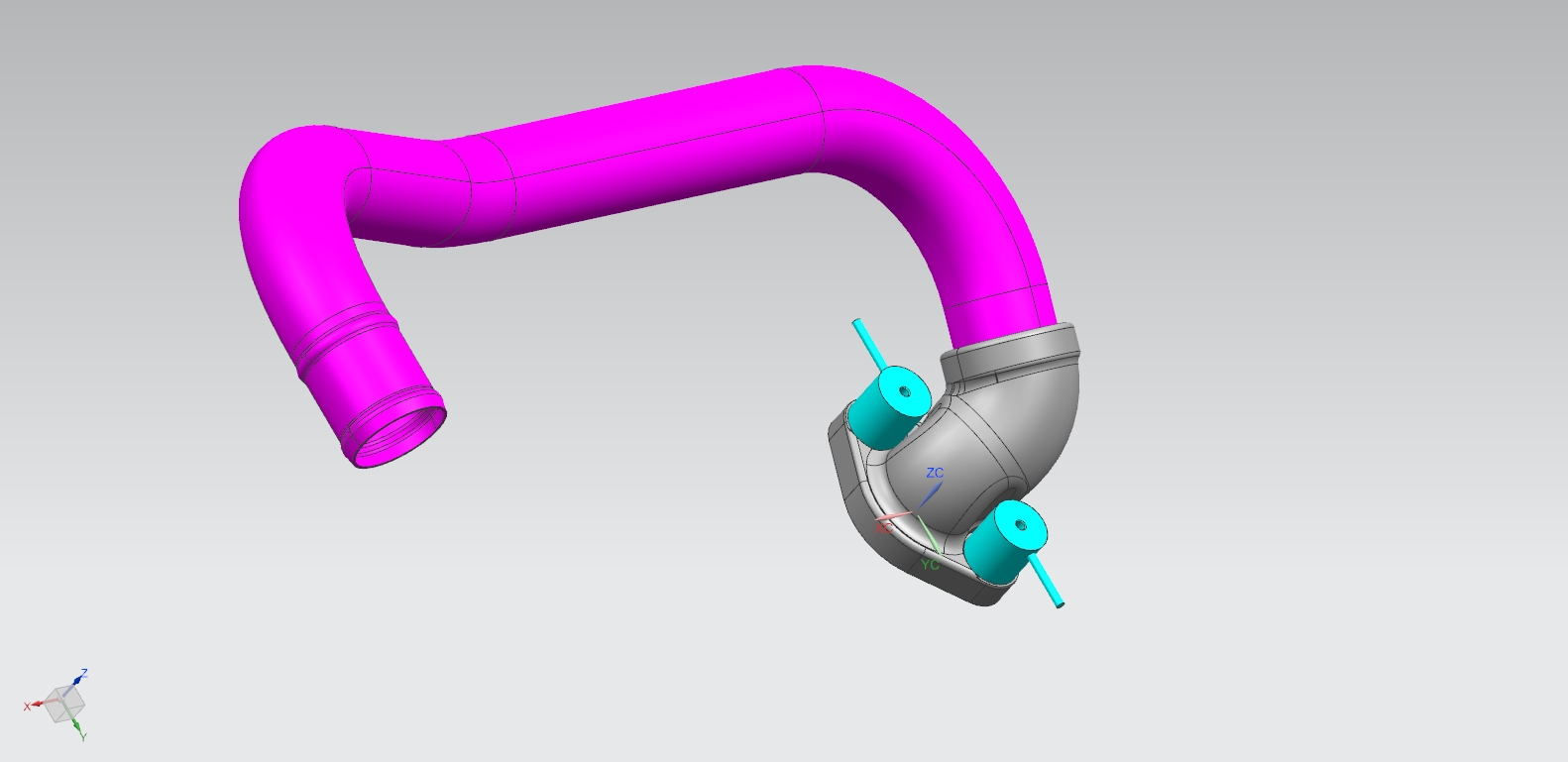Click the blue ZC axis label

coord(935,473)
